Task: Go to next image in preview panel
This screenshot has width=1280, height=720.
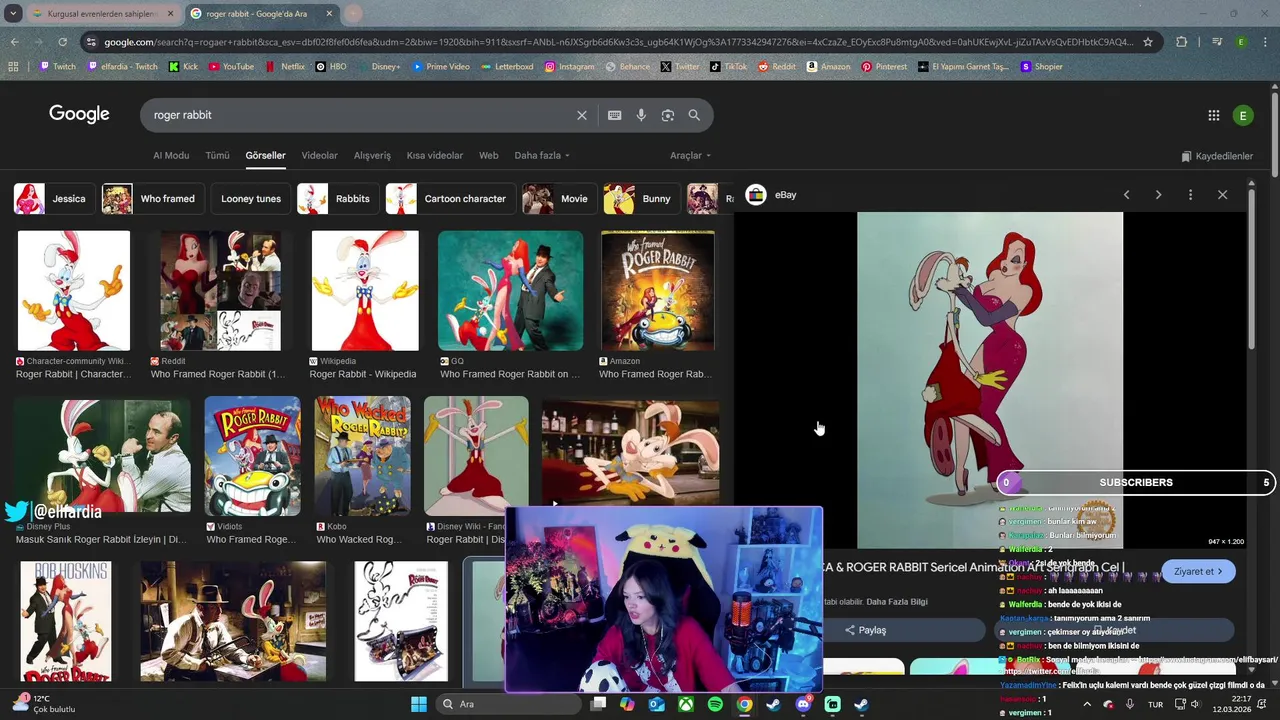Action: click(x=1158, y=195)
